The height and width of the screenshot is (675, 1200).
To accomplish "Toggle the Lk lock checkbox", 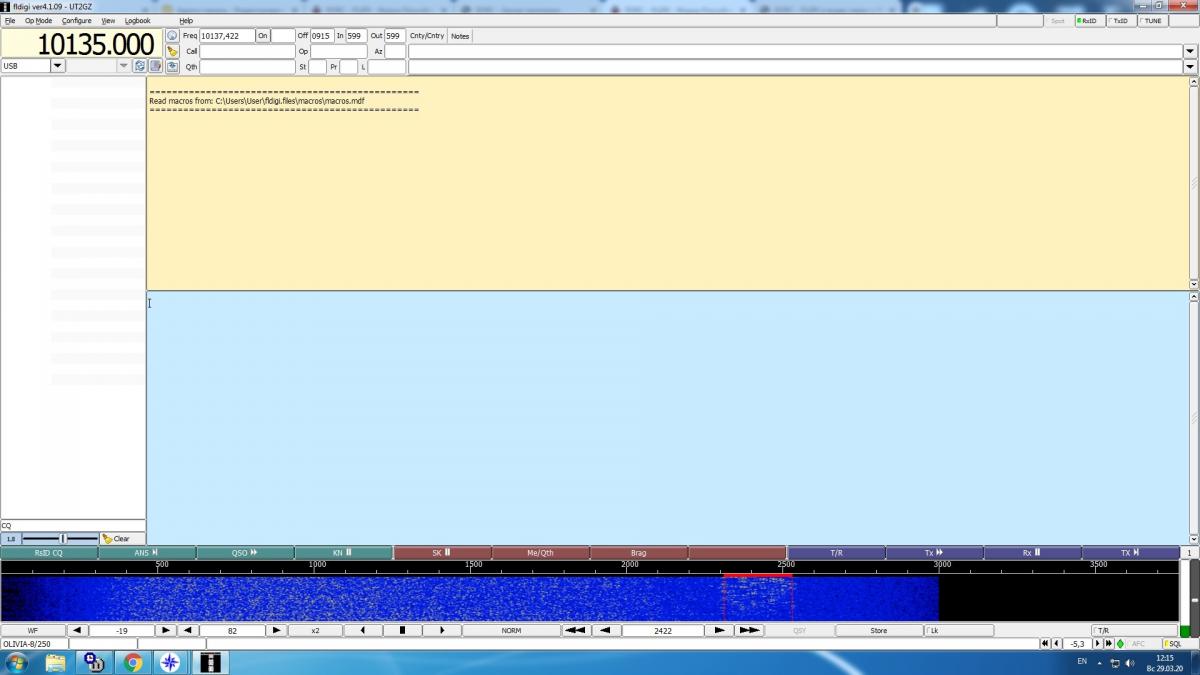I will tap(959, 631).
